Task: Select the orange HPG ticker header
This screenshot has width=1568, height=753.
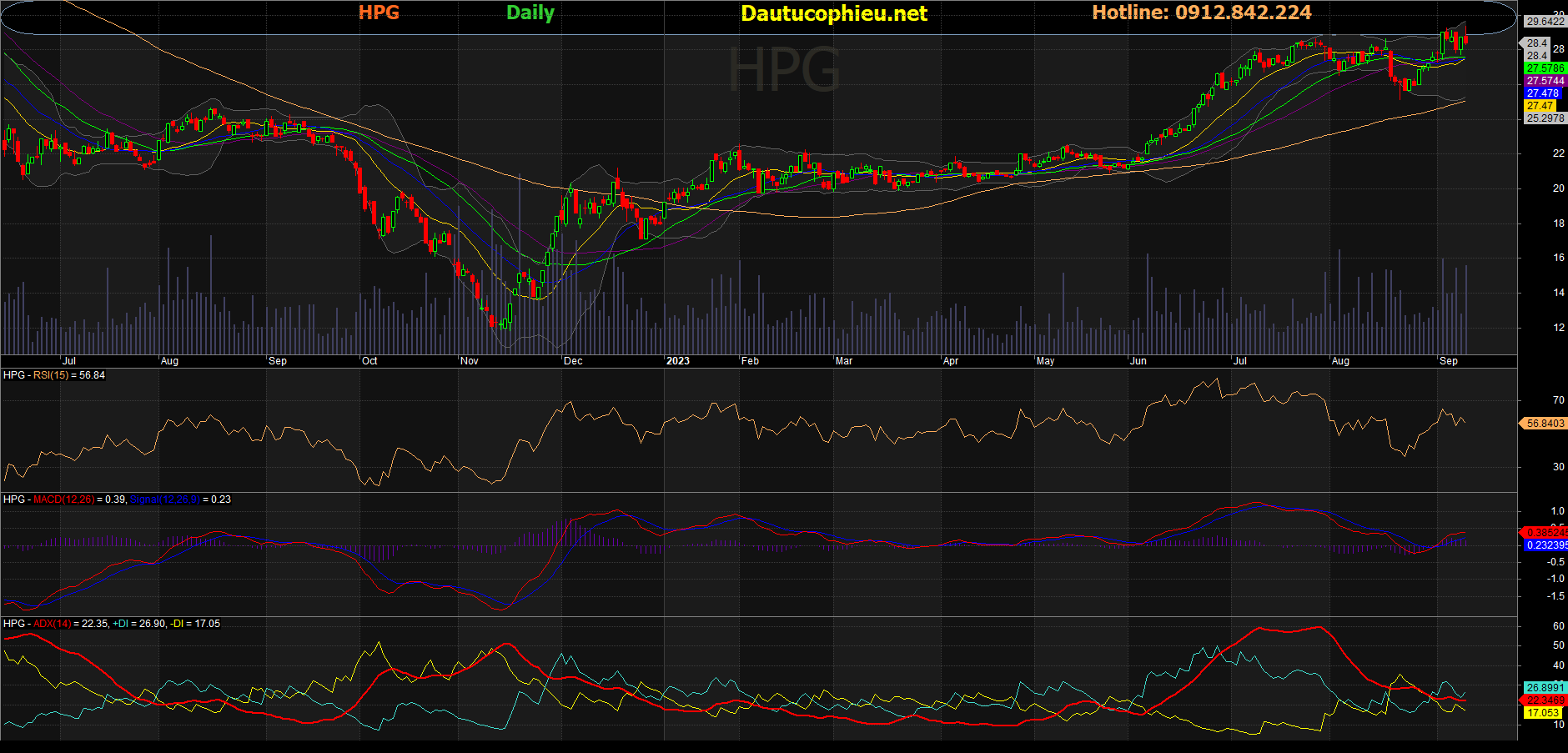Action: 379,13
